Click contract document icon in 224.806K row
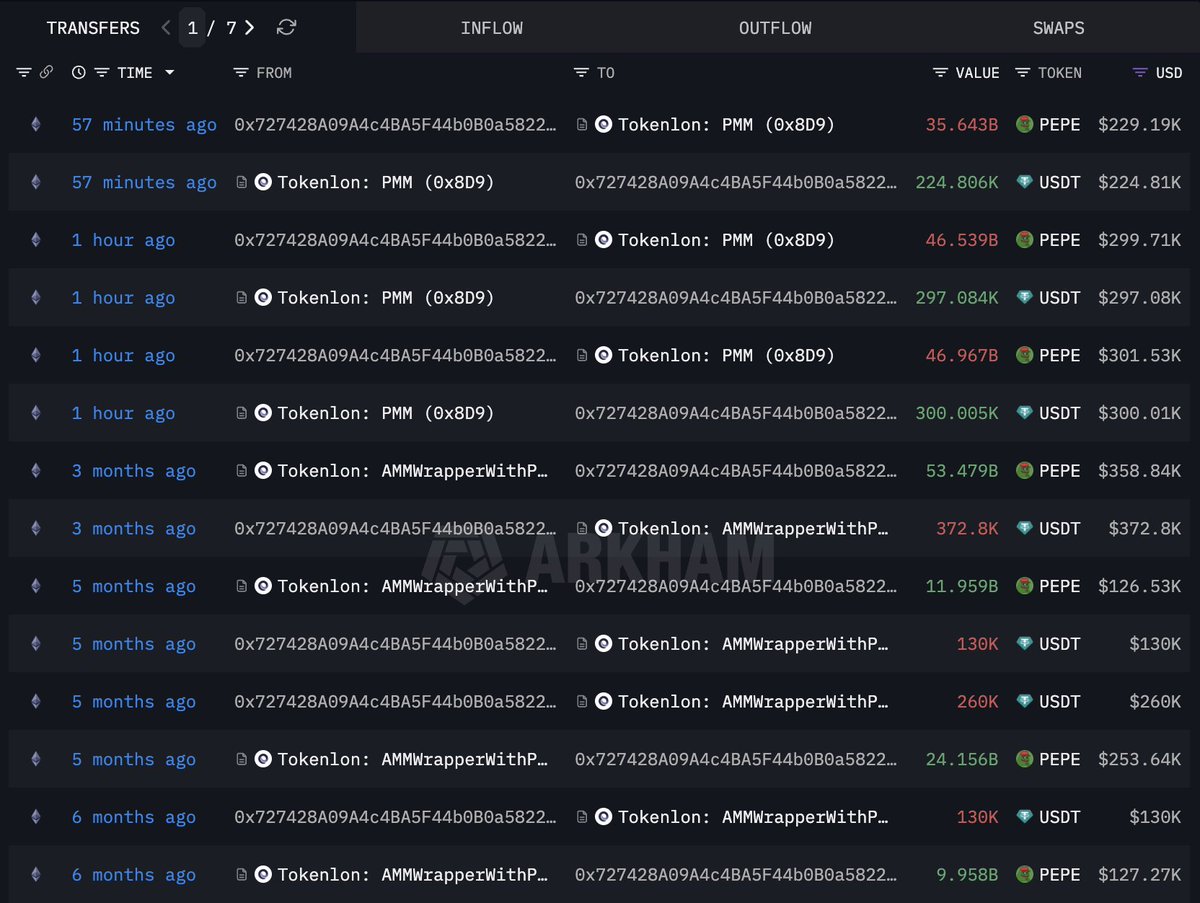The width and height of the screenshot is (1200, 903). (x=241, y=182)
